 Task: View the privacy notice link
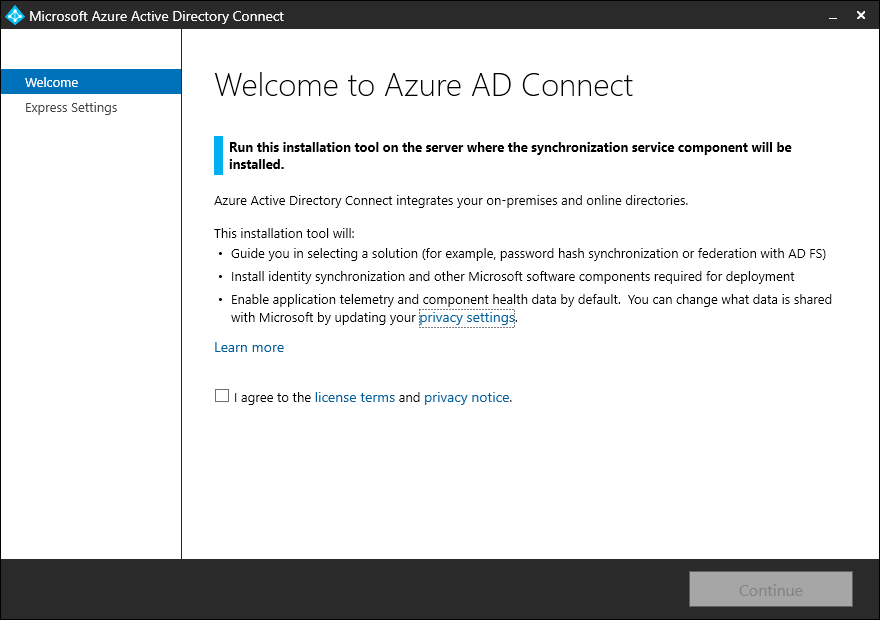(x=466, y=397)
